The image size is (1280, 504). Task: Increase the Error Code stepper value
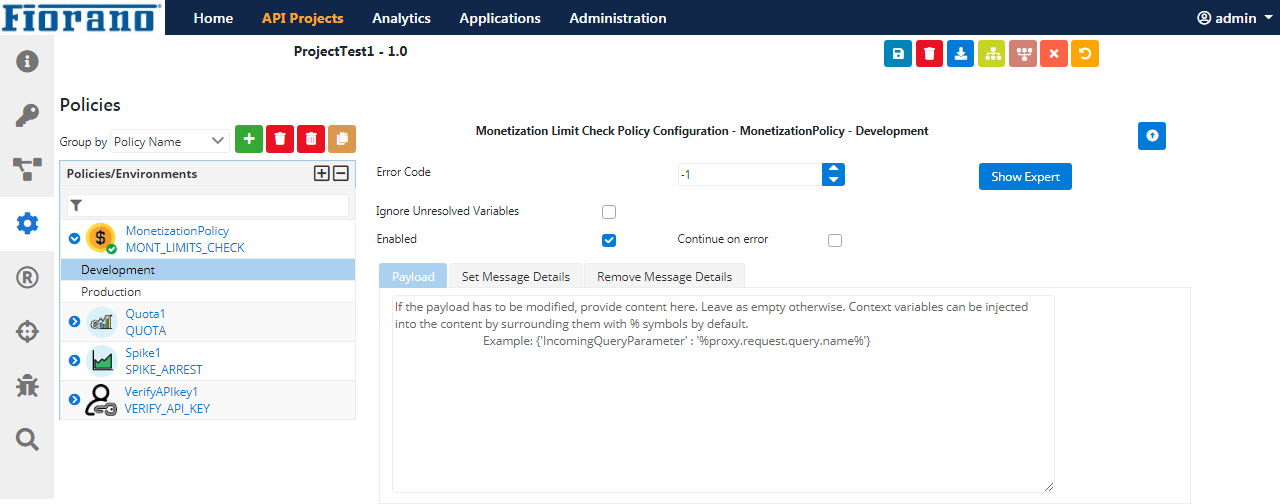833,169
